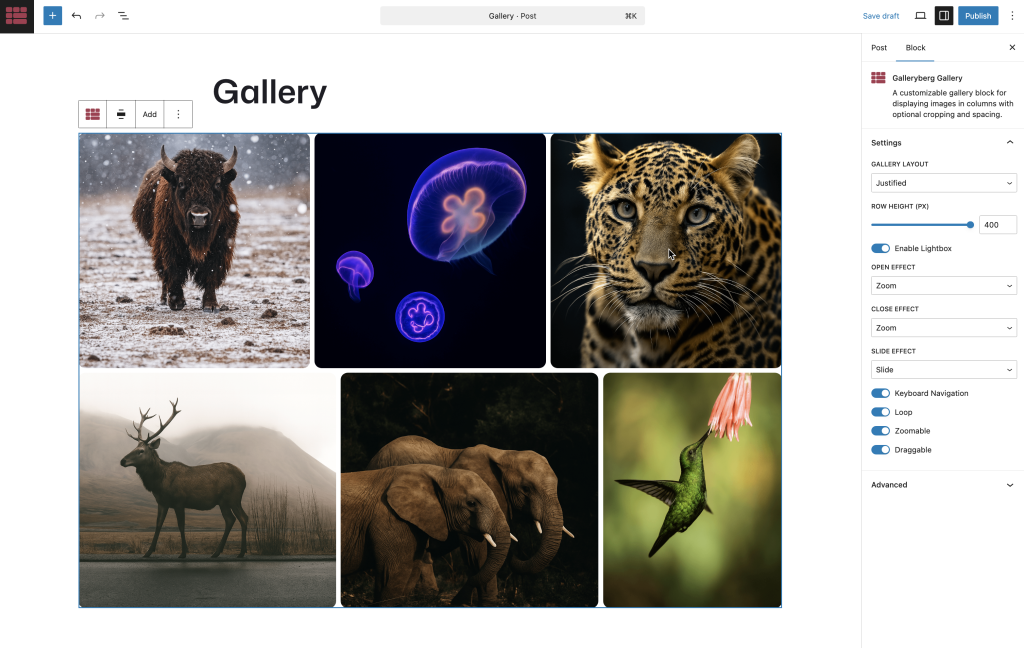The width and height of the screenshot is (1024, 648).
Task: Open the block alignment control
Action: [121, 114]
